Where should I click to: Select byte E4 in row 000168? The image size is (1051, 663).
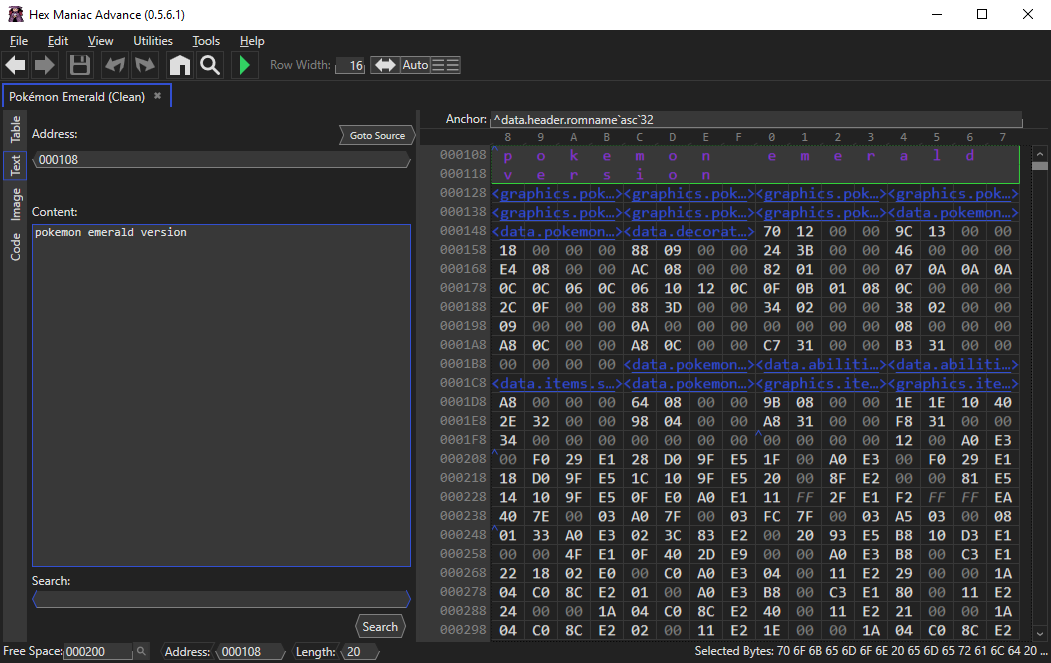508,269
